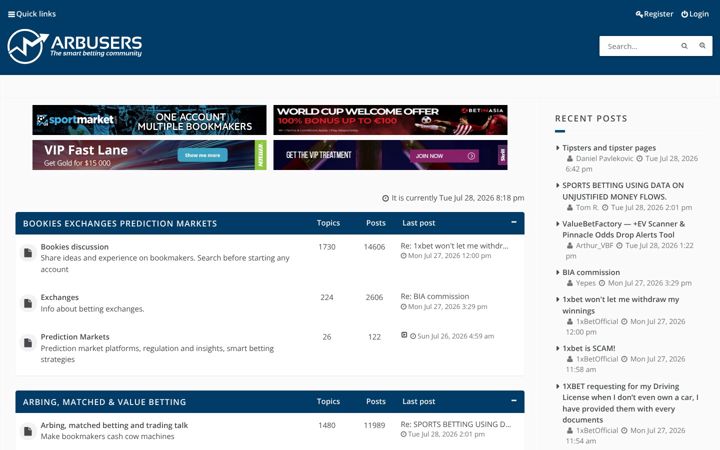Open the Sportmarket banner ad

149,120
